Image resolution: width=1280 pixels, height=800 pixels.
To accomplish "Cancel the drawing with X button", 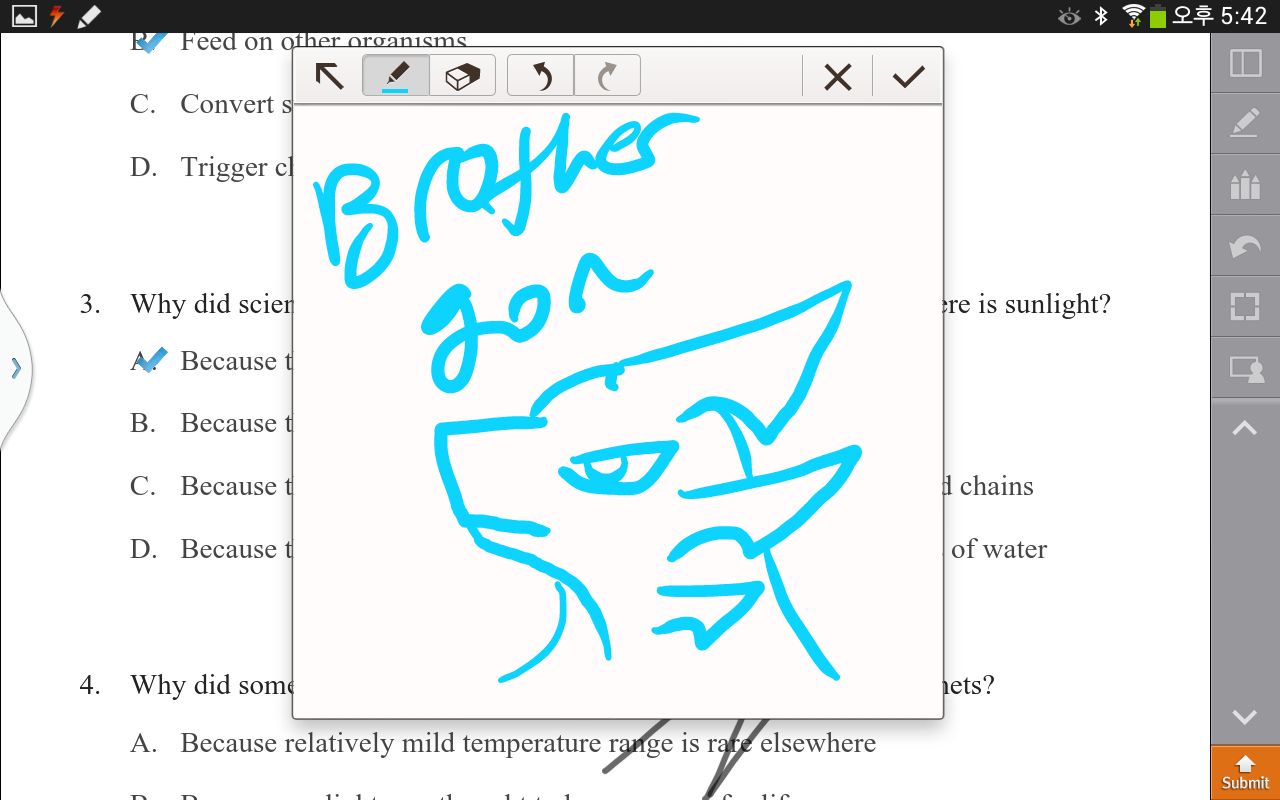I will click(837, 77).
